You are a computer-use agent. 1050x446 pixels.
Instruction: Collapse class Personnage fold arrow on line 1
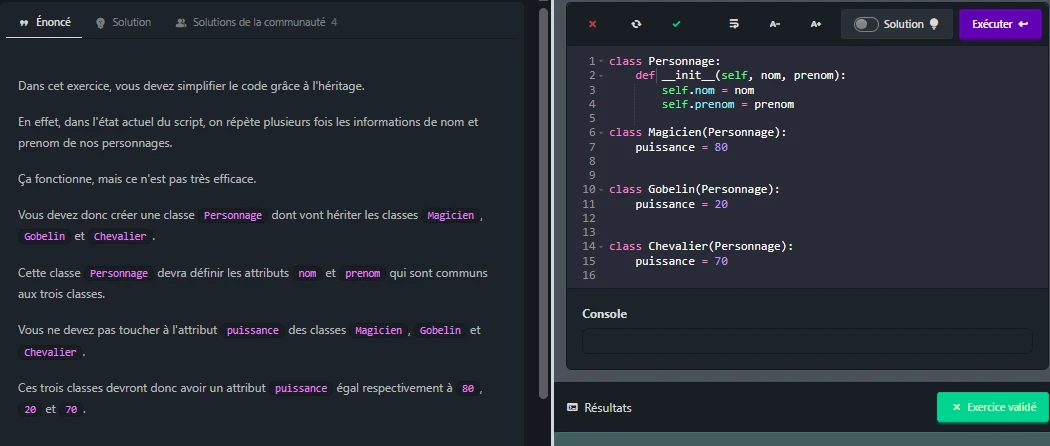click(x=601, y=62)
